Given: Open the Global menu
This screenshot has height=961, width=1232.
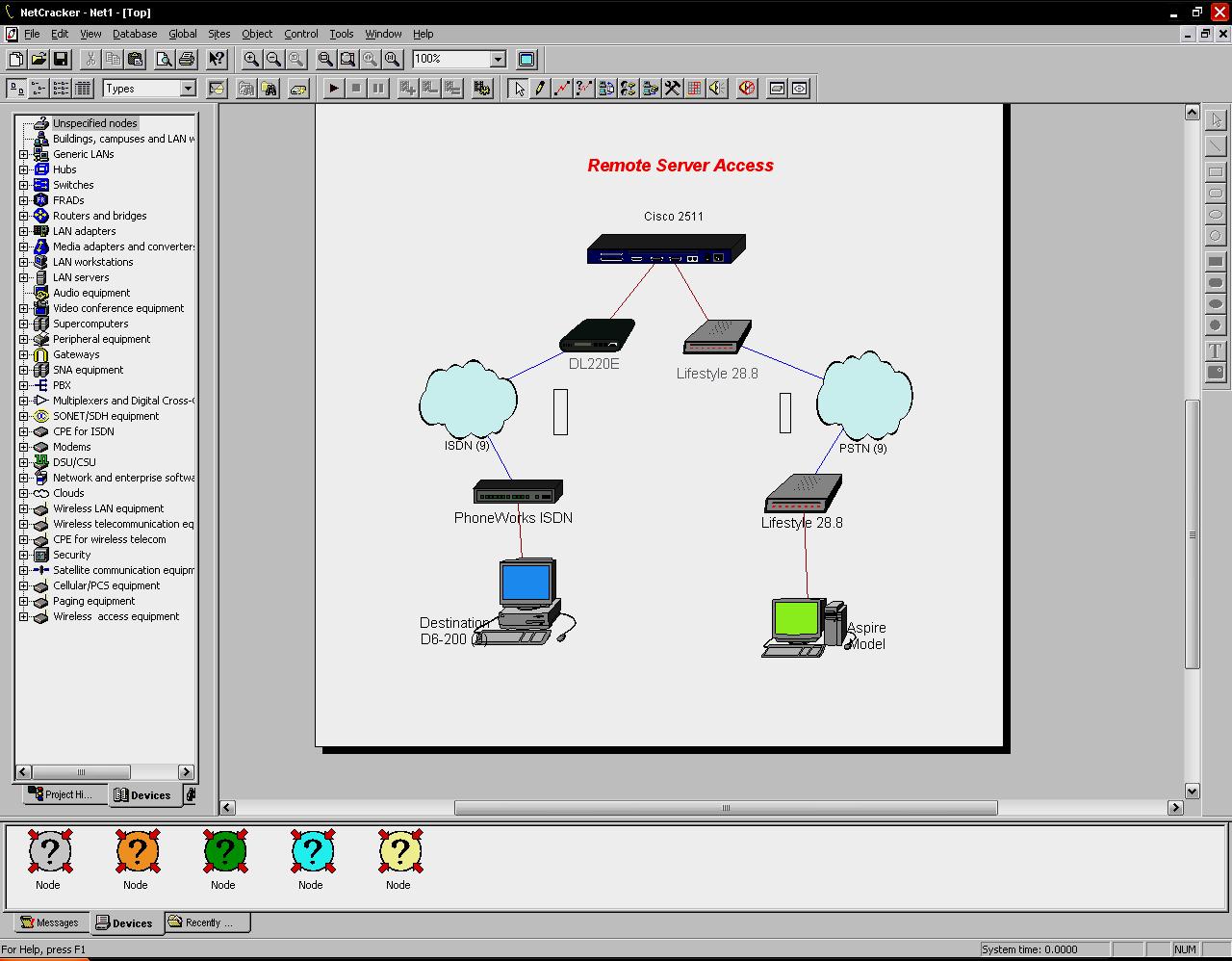Looking at the screenshot, I should (183, 34).
